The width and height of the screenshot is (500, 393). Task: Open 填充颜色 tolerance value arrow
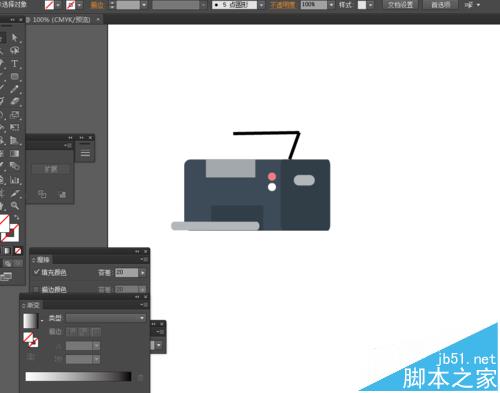coord(143,273)
